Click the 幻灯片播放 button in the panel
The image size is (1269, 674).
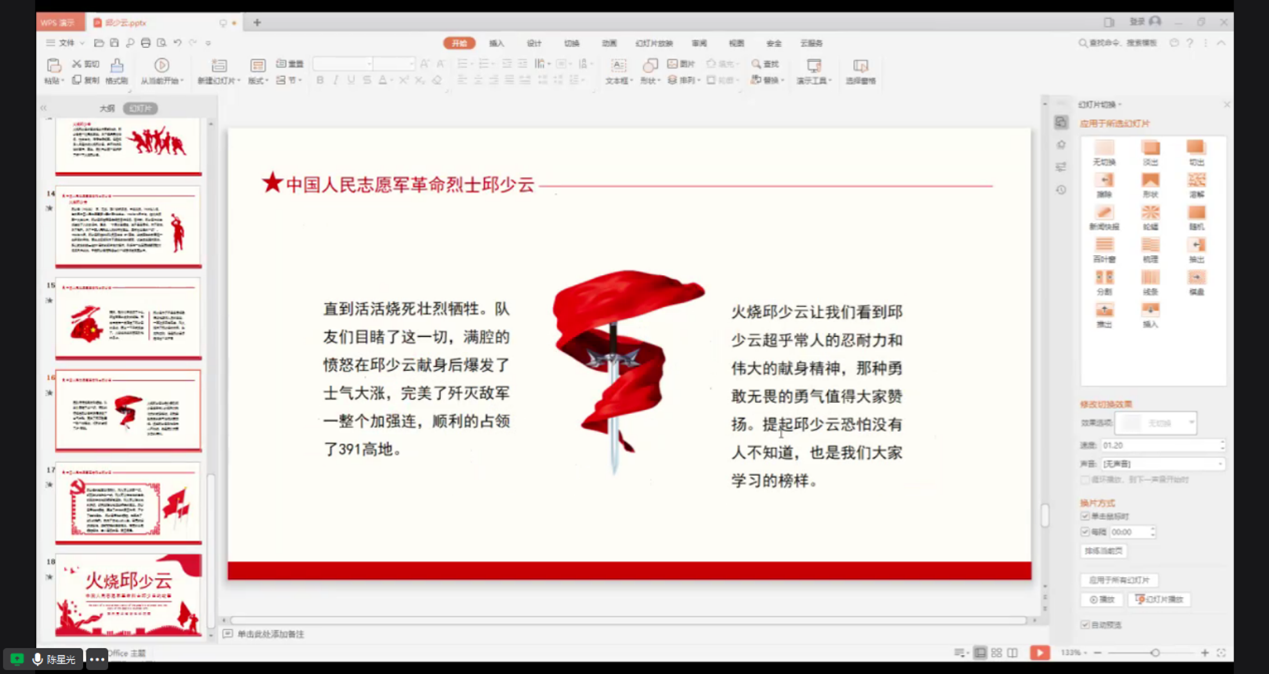click(1159, 600)
